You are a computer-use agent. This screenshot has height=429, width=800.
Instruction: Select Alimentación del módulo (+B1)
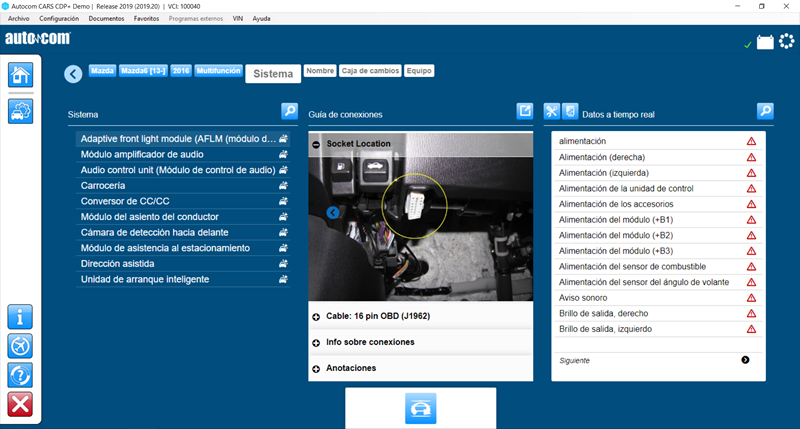coord(658,220)
